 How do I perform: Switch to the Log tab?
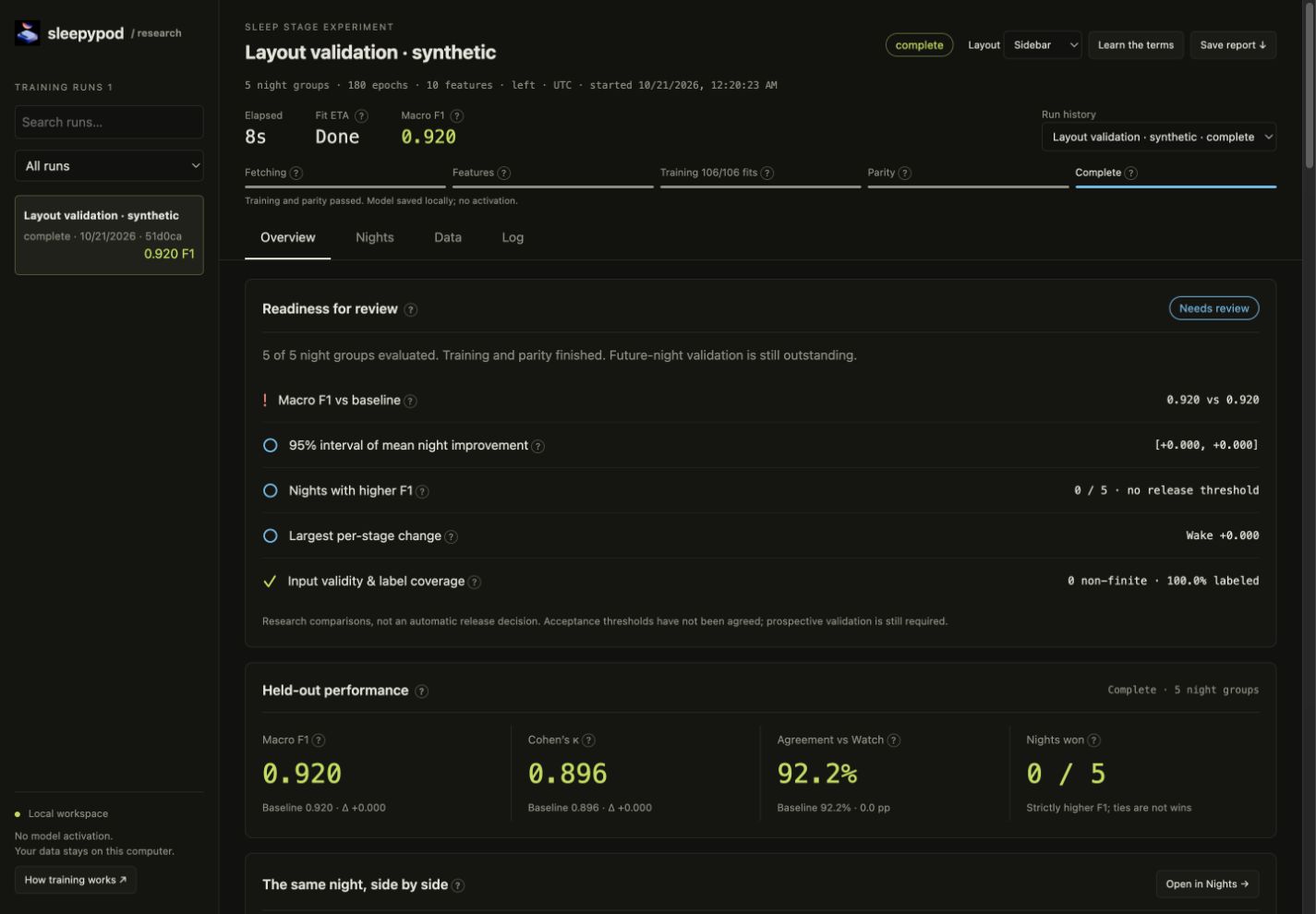513,237
